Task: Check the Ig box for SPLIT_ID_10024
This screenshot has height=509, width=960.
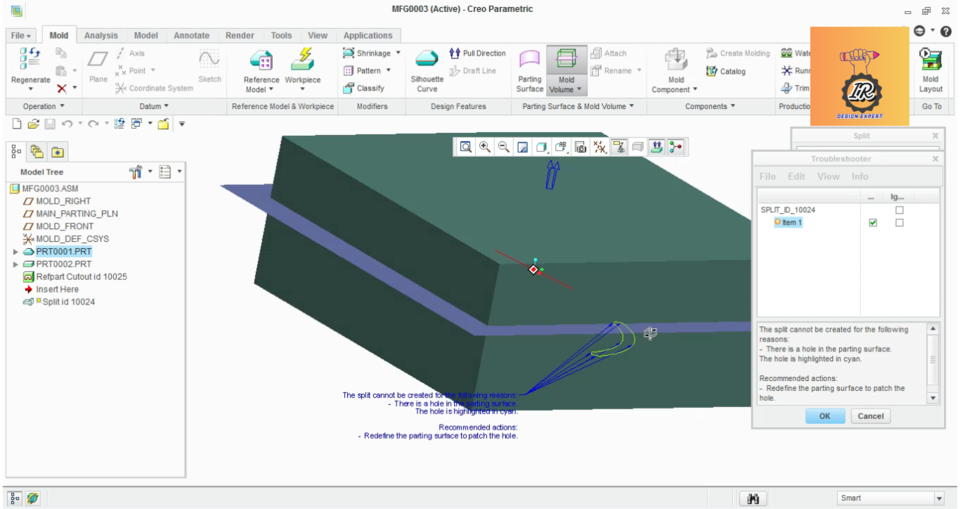Action: coord(899,210)
